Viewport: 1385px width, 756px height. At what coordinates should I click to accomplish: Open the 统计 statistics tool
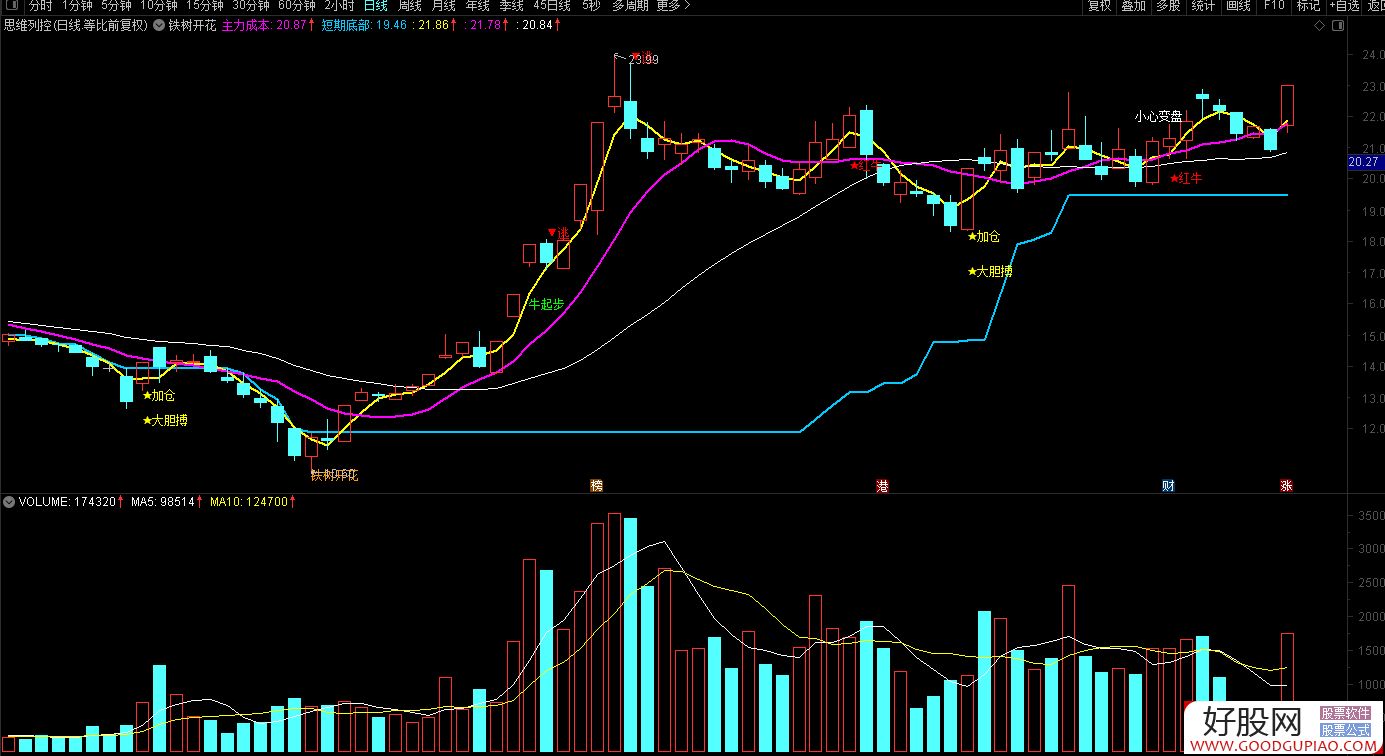point(1203,6)
